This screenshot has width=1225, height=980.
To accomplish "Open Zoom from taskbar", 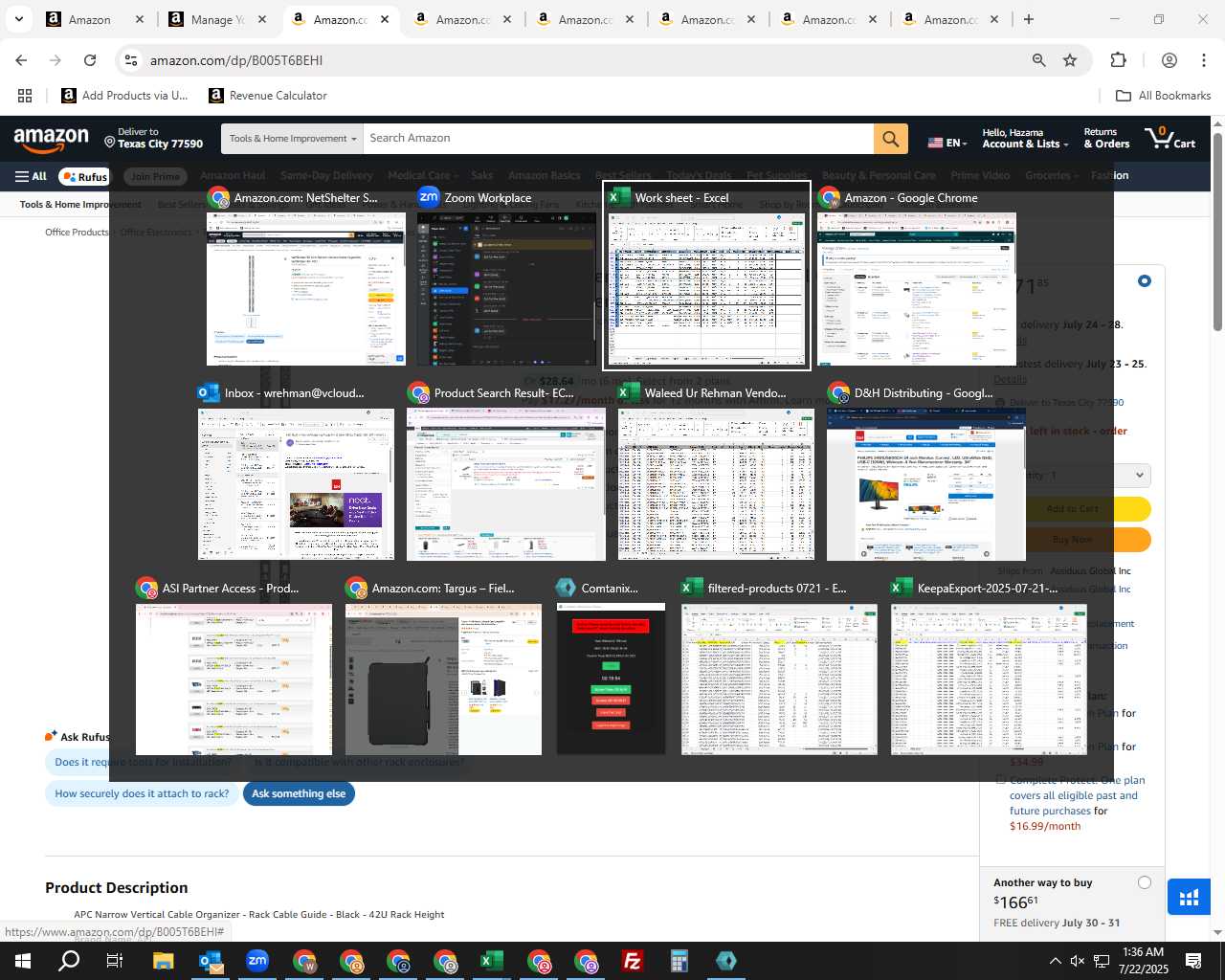I will tap(256, 961).
